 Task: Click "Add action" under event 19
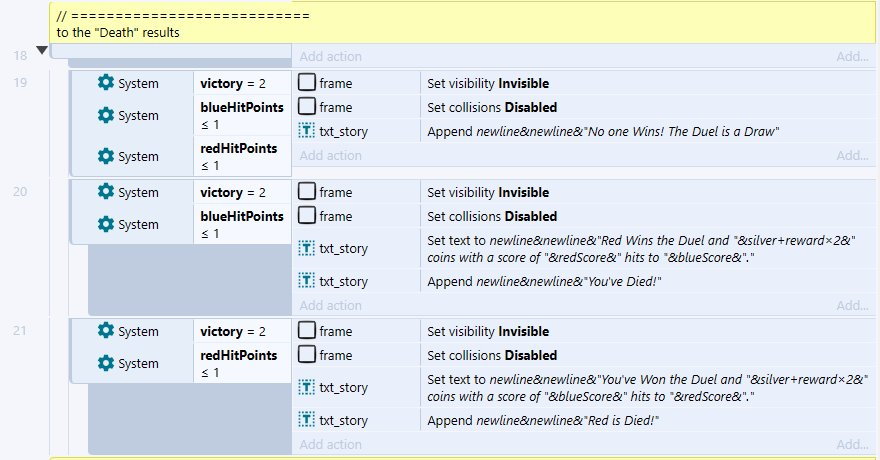pos(331,155)
